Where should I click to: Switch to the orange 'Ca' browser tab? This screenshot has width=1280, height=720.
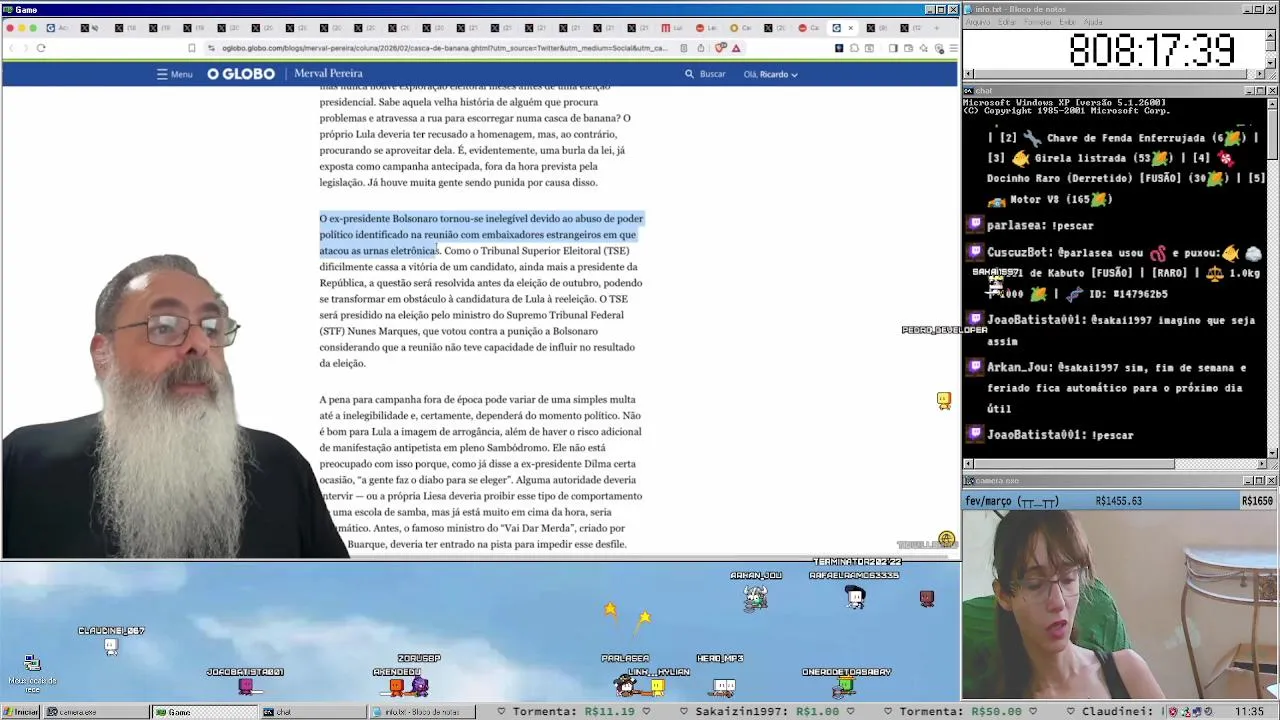pos(739,28)
